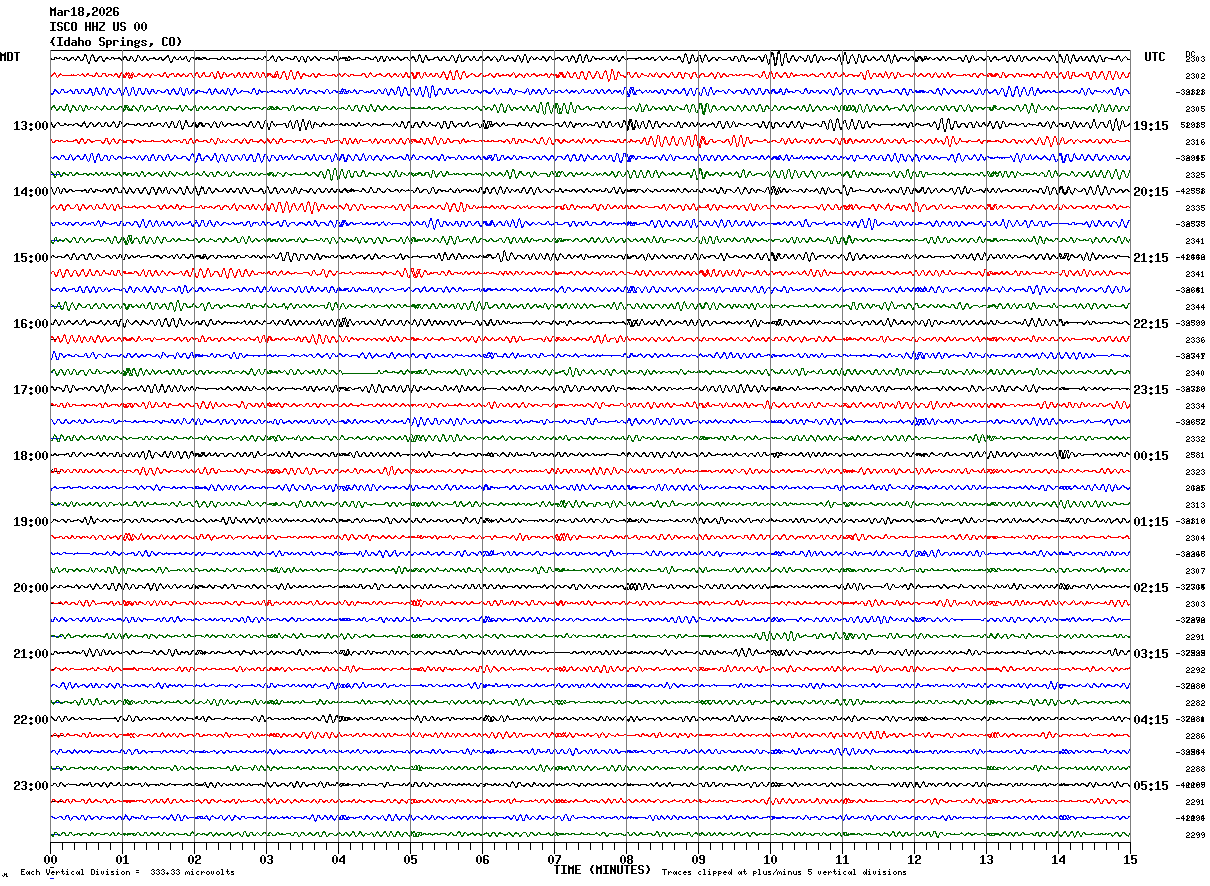Viewport: 1210px width, 886px height.
Task: Click the MDT timezone header
Action: click(10, 57)
